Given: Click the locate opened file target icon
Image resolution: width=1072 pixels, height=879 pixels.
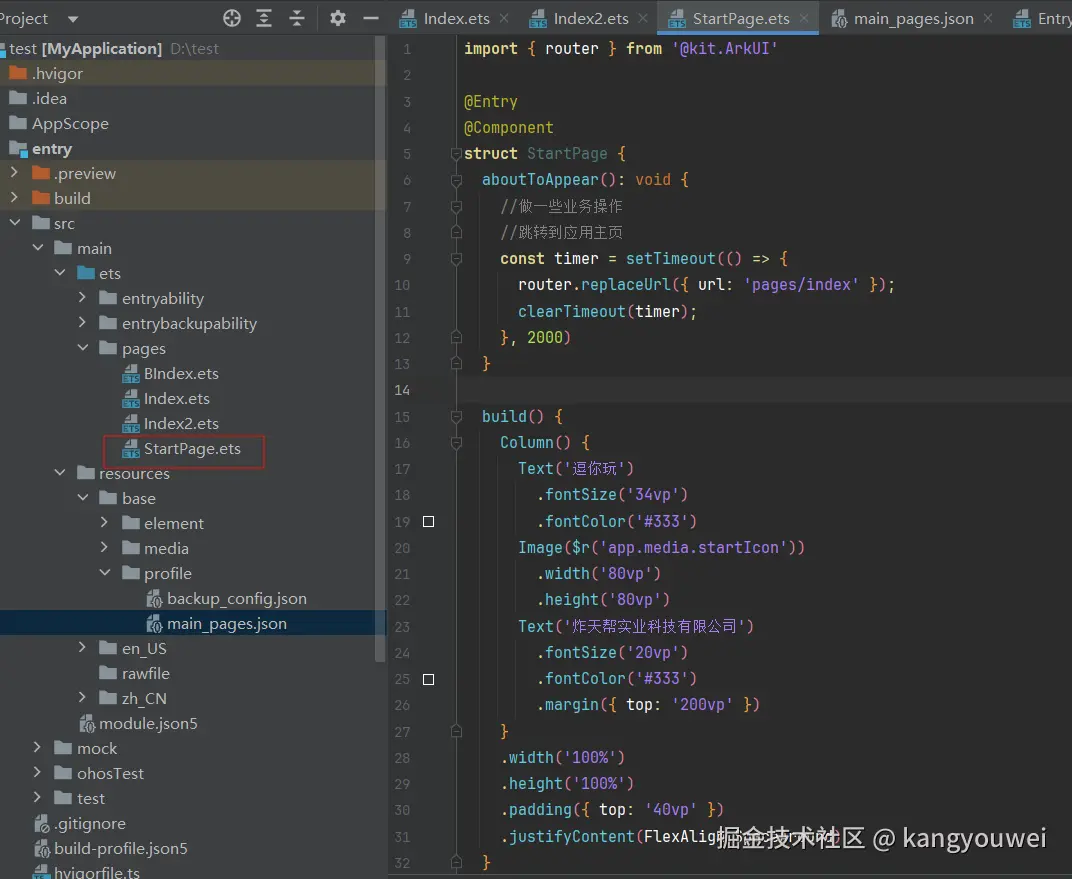Looking at the screenshot, I should pyautogui.click(x=232, y=18).
